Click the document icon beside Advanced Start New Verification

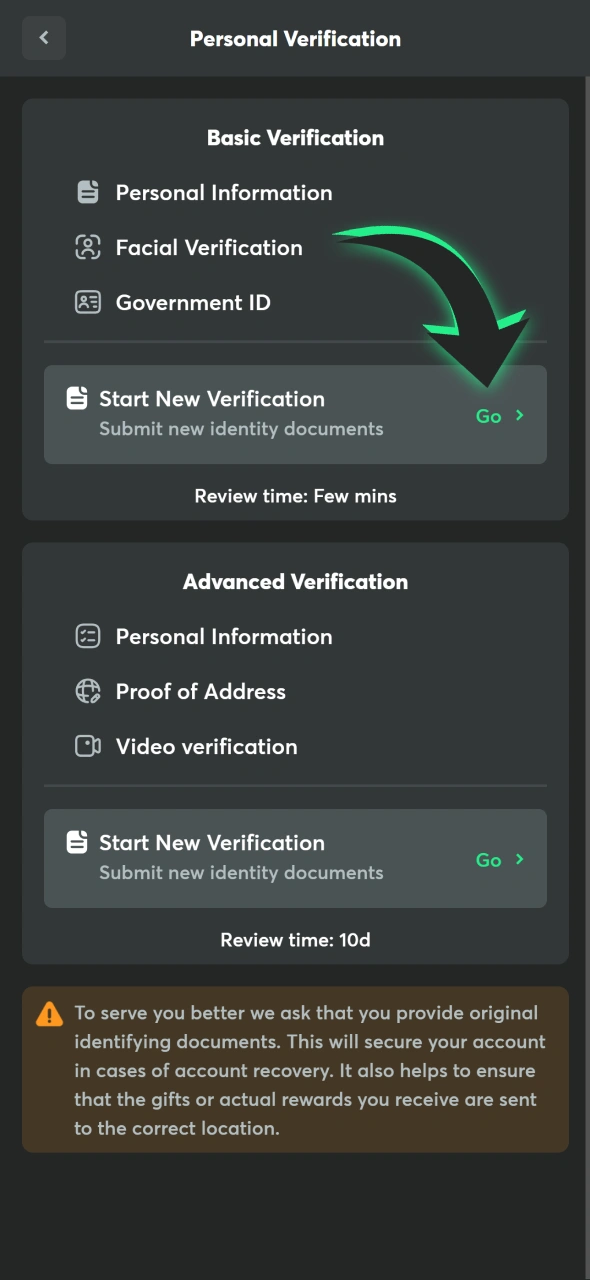click(x=77, y=842)
